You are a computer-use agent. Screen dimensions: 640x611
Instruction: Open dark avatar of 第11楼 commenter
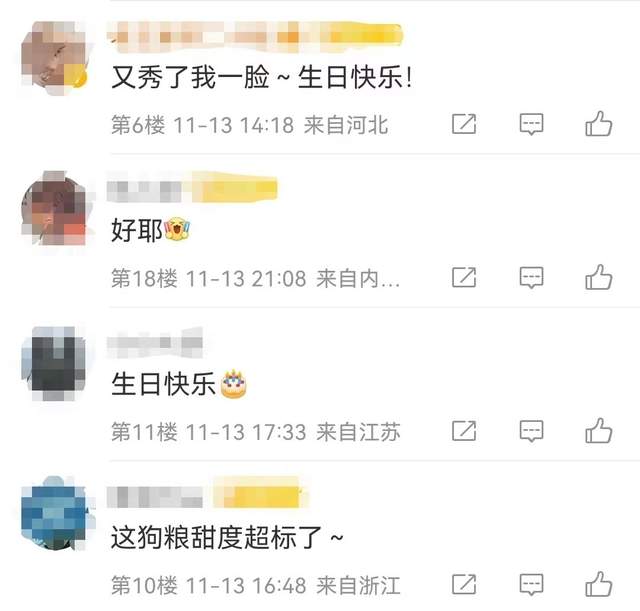[54, 363]
